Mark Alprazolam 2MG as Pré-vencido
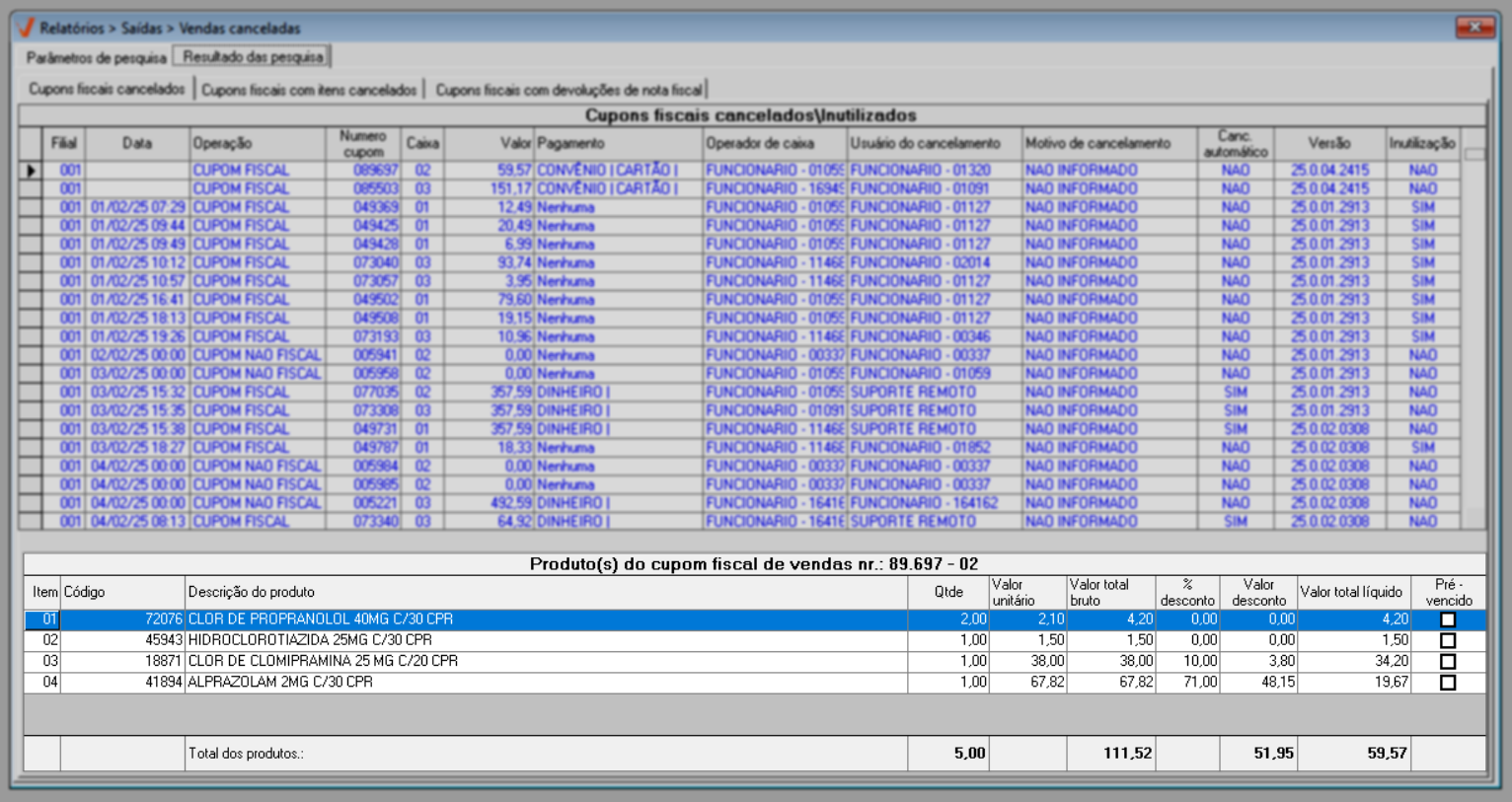 click(x=1448, y=682)
